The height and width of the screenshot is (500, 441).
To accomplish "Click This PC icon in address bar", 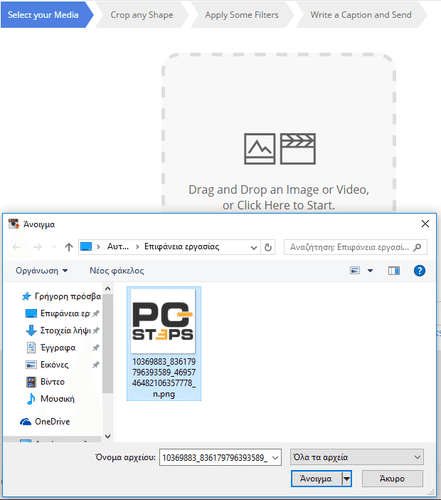I will (86, 247).
